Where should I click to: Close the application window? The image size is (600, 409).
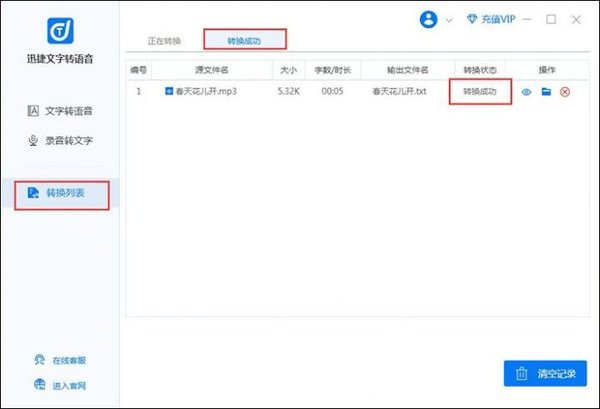pos(576,20)
